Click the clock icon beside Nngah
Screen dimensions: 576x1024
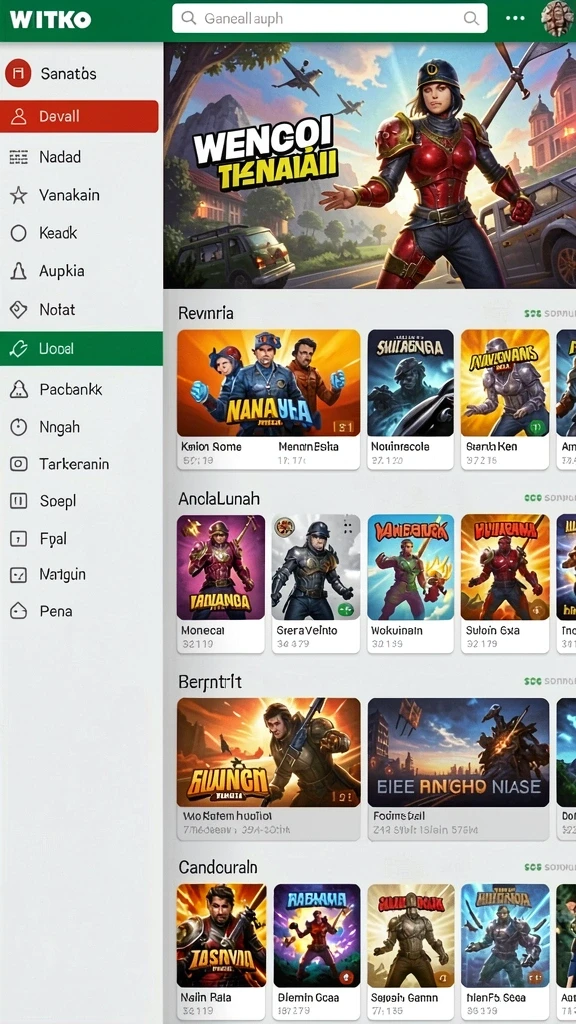click(18, 427)
